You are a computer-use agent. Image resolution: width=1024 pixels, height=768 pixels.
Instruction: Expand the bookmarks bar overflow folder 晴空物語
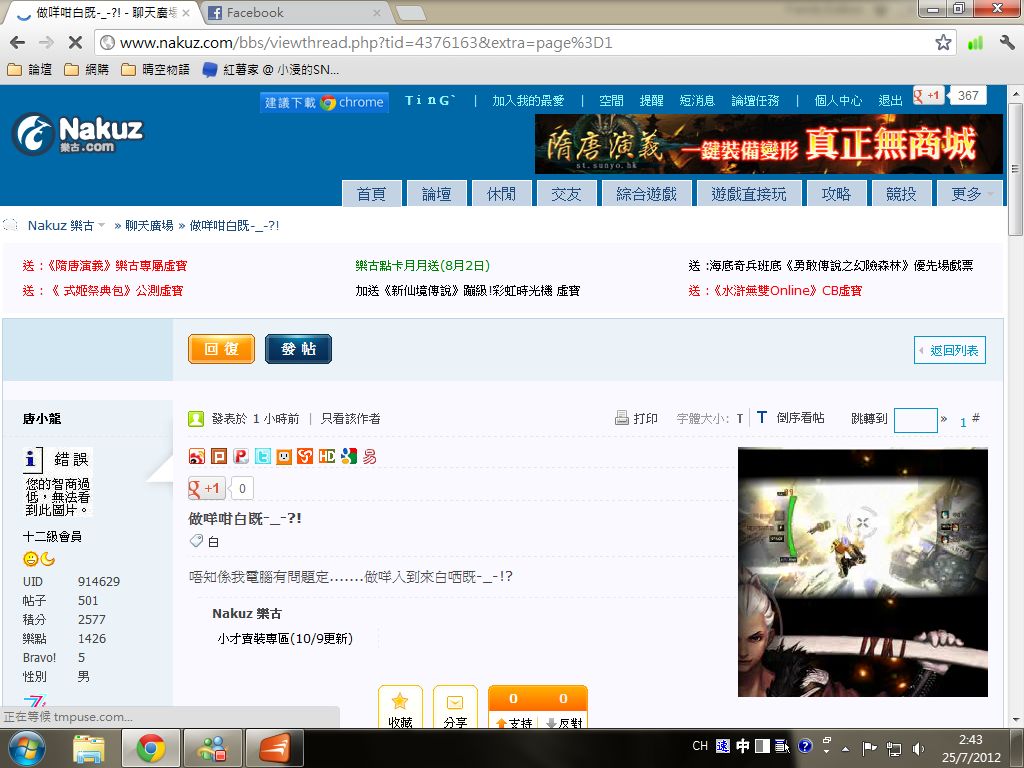(155, 70)
